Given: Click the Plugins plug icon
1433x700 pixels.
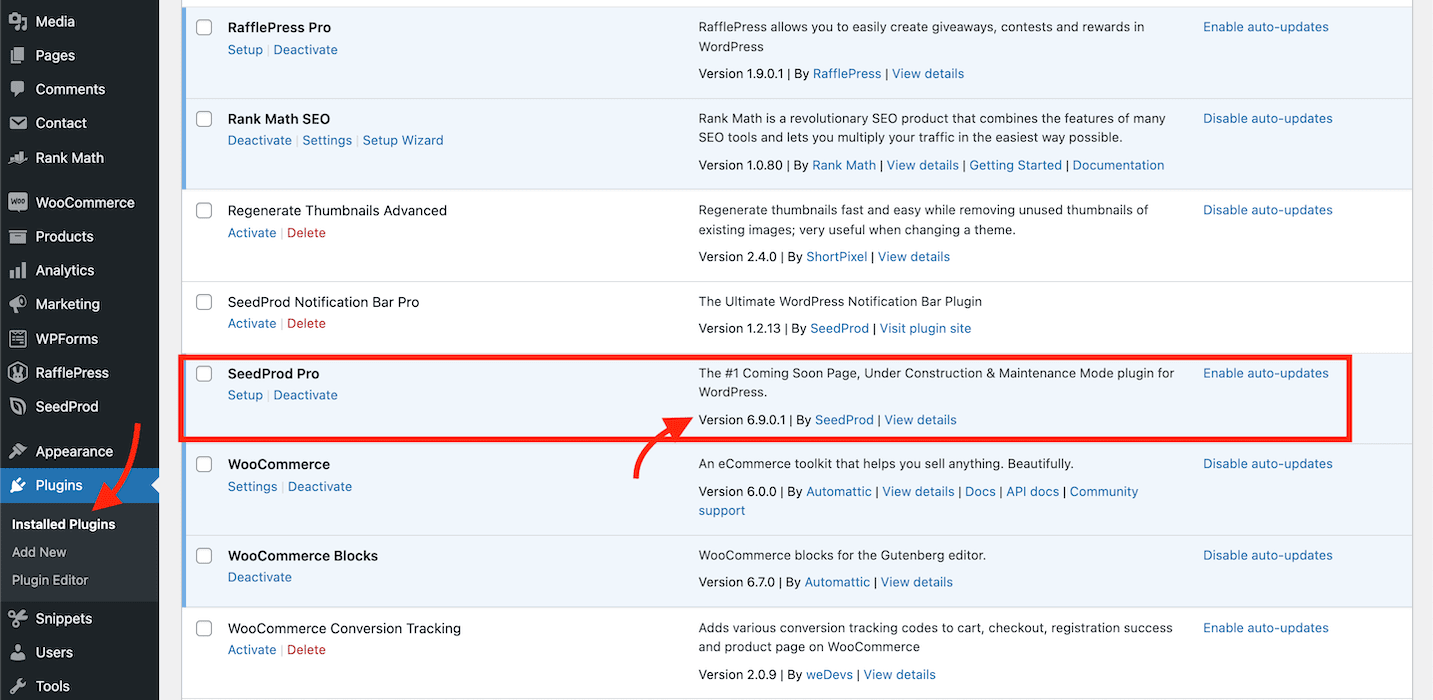Looking at the screenshot, I should click(x=17, y=485).
